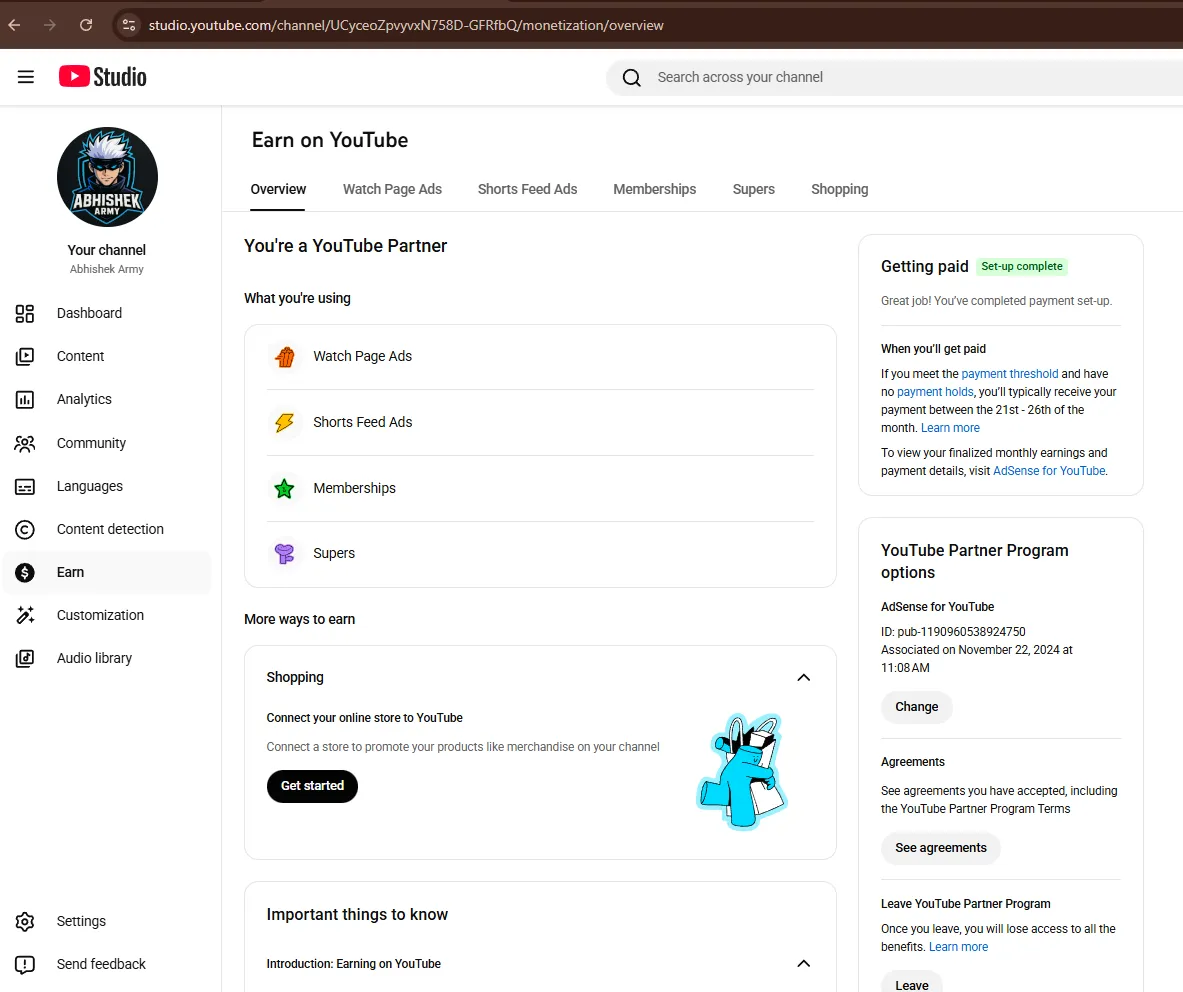
Task: Go to Analytics in the sidebar
Action: [x=84, y=399]
